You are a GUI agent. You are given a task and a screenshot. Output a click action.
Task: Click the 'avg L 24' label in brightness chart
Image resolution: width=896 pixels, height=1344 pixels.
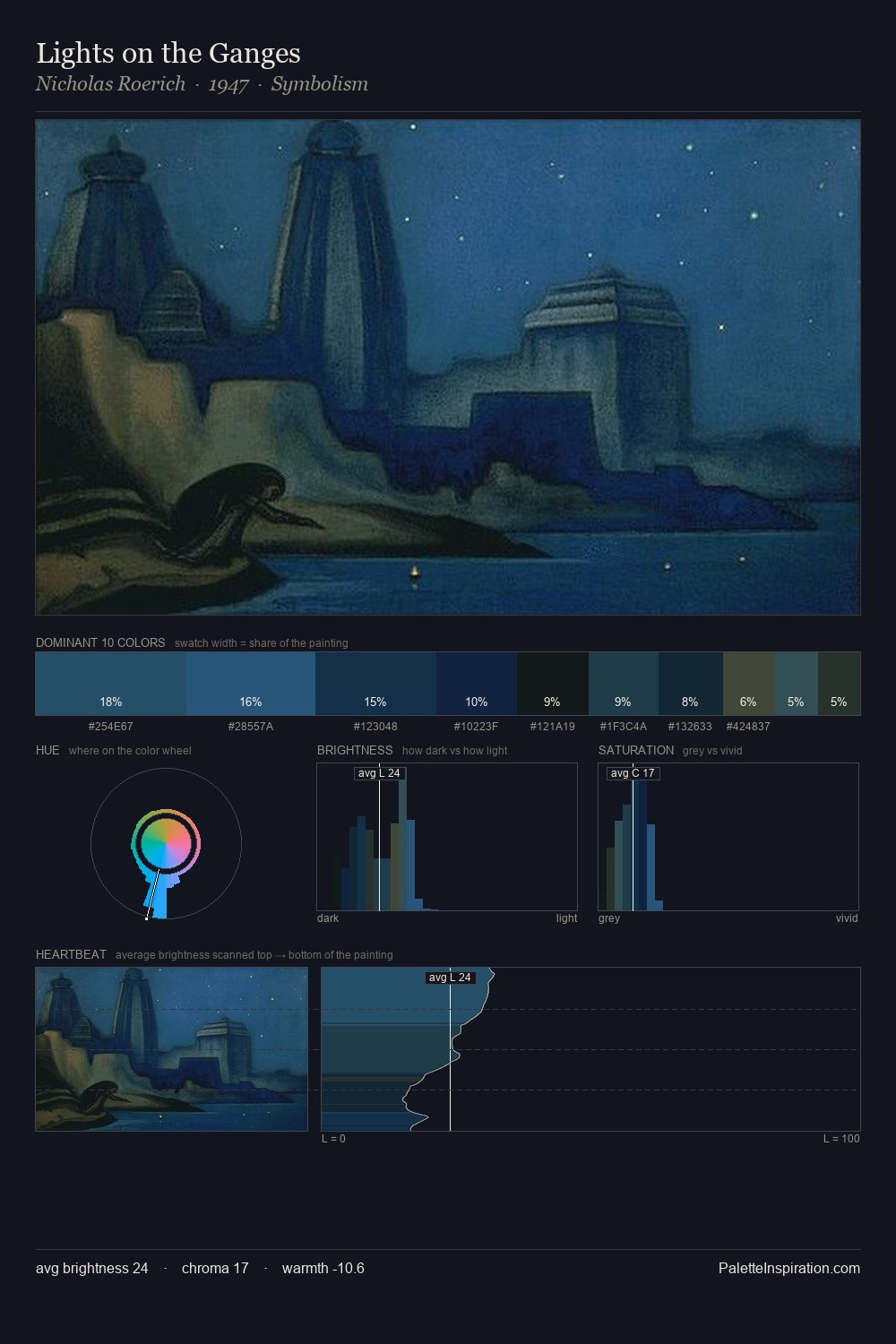click(379, 773)
